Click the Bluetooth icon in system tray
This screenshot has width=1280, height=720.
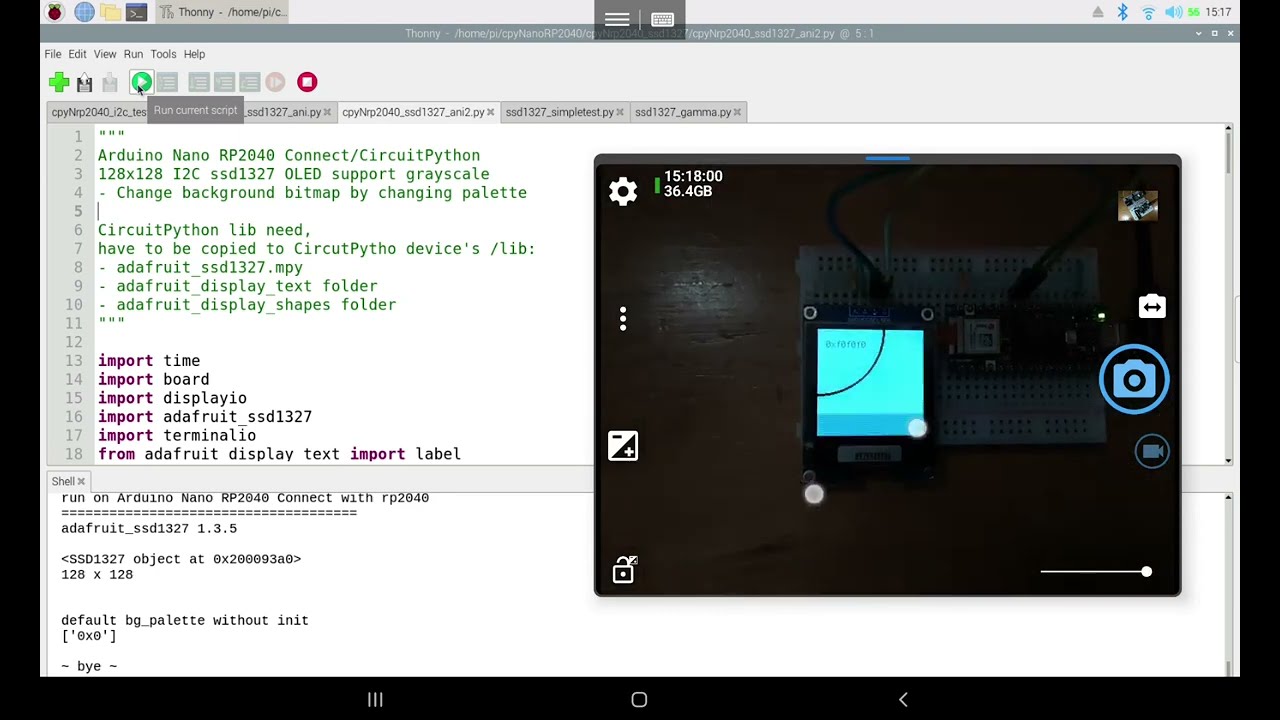click(1122, 12)
